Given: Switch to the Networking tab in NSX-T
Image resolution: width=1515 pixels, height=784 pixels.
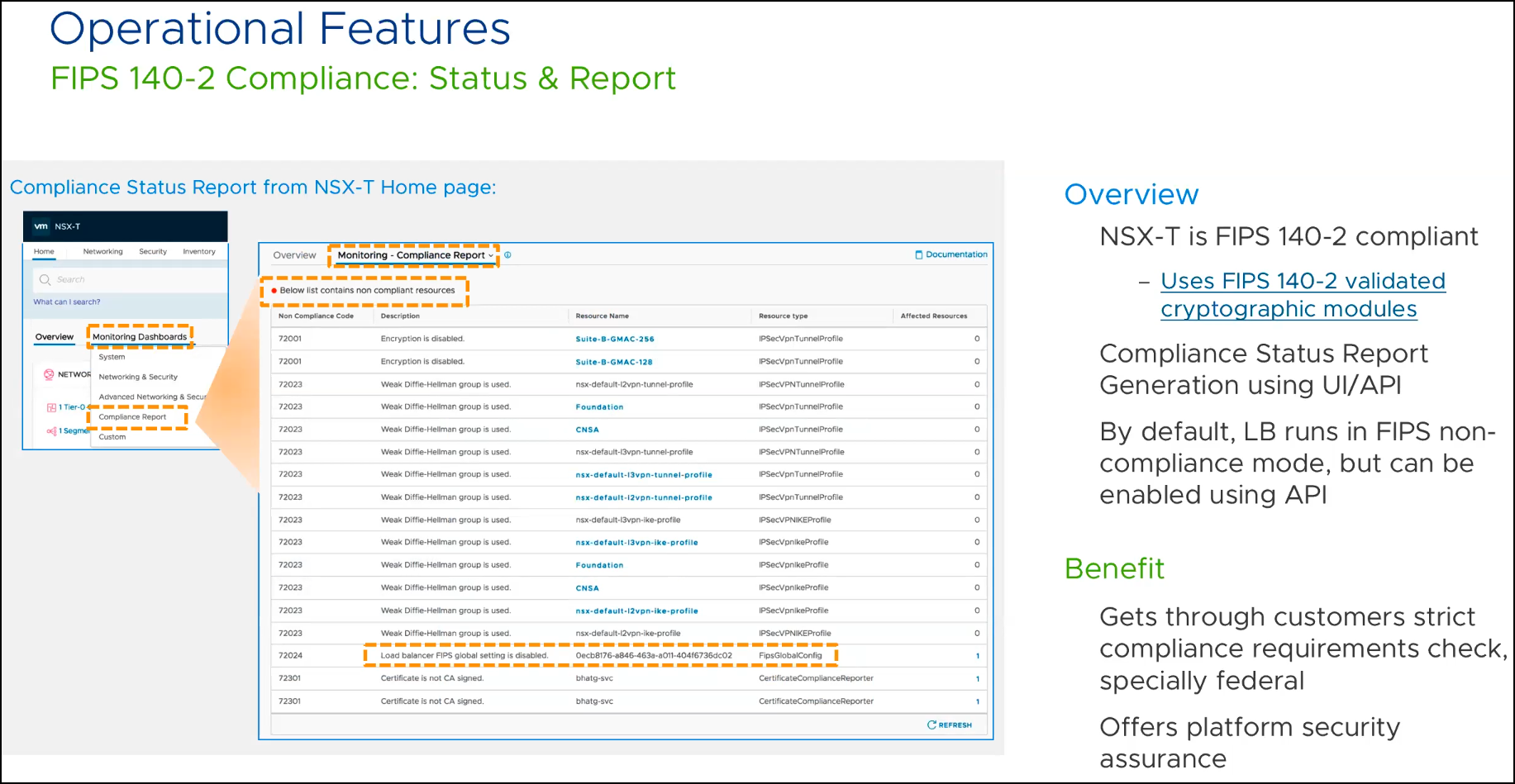Looking at the screenshot, I should tap(102, 252).
